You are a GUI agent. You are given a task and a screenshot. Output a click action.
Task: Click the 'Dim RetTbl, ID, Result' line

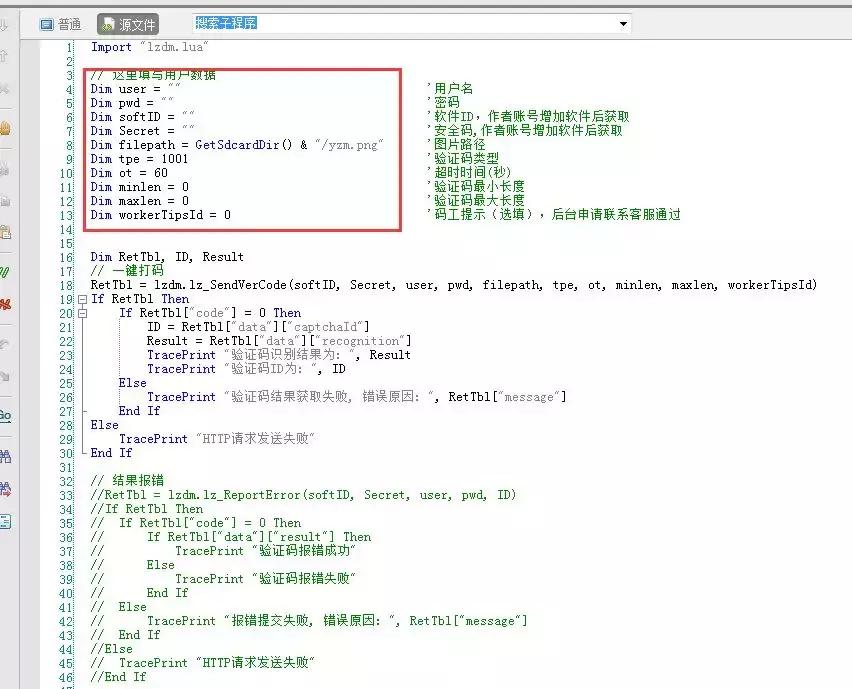167,257
